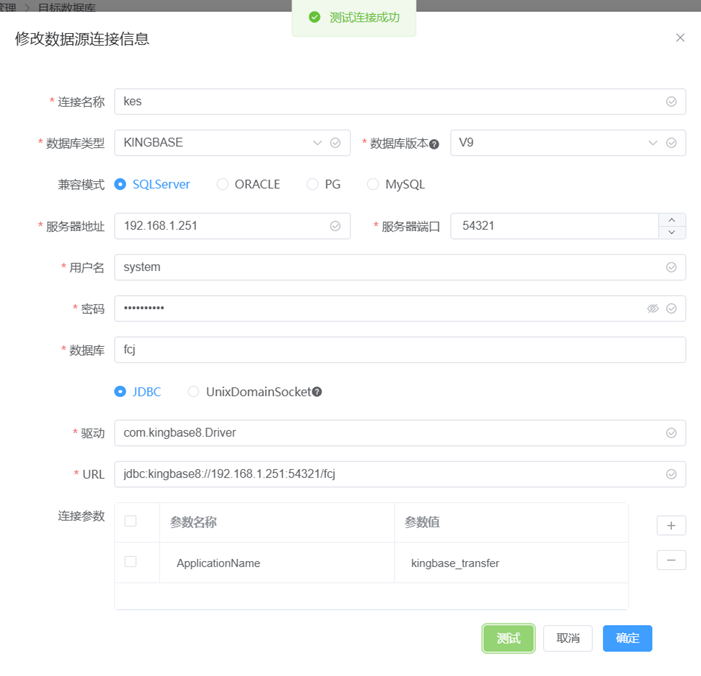Add a connection parameter with plus button
The width and height of the screenshot is (701, 676).
click(x=671, y=525)
